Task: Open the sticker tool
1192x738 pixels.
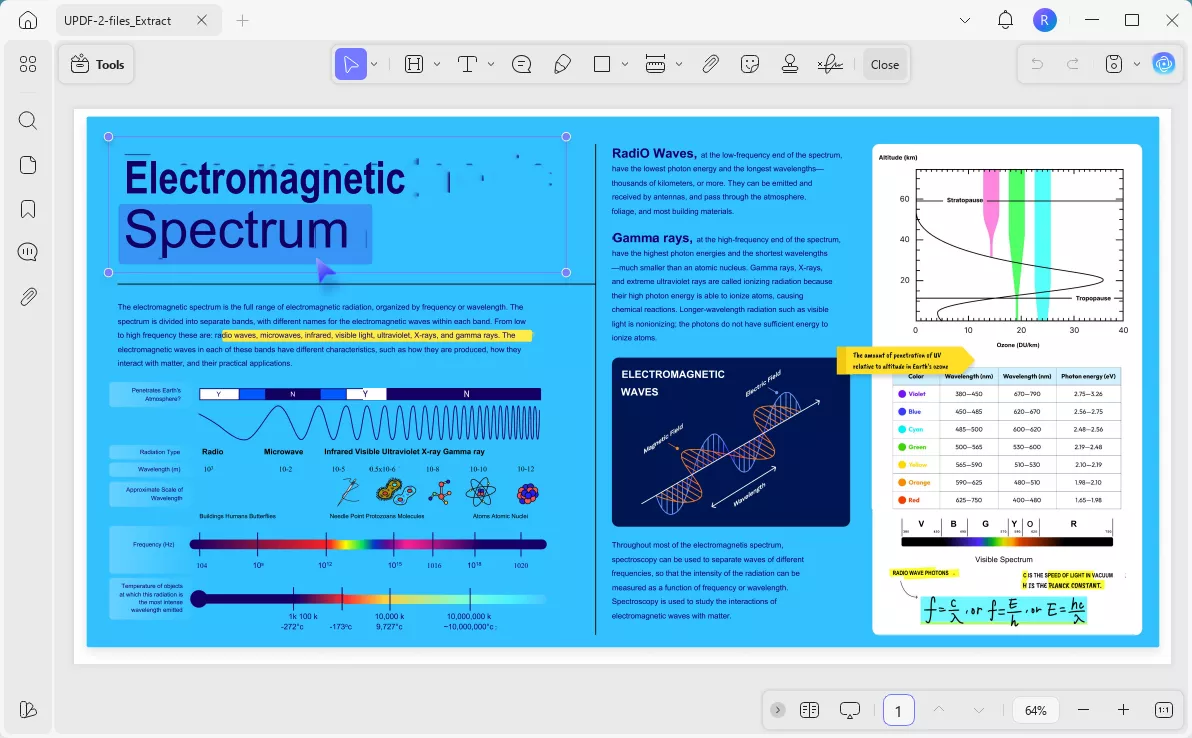Action: point(750,64)
